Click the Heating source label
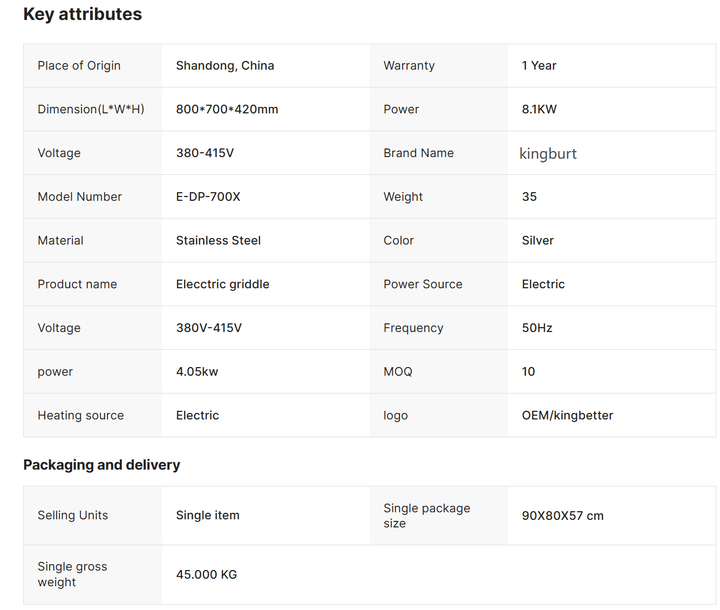The height and width of the screenshot is (610, 720). coord(81,415)
